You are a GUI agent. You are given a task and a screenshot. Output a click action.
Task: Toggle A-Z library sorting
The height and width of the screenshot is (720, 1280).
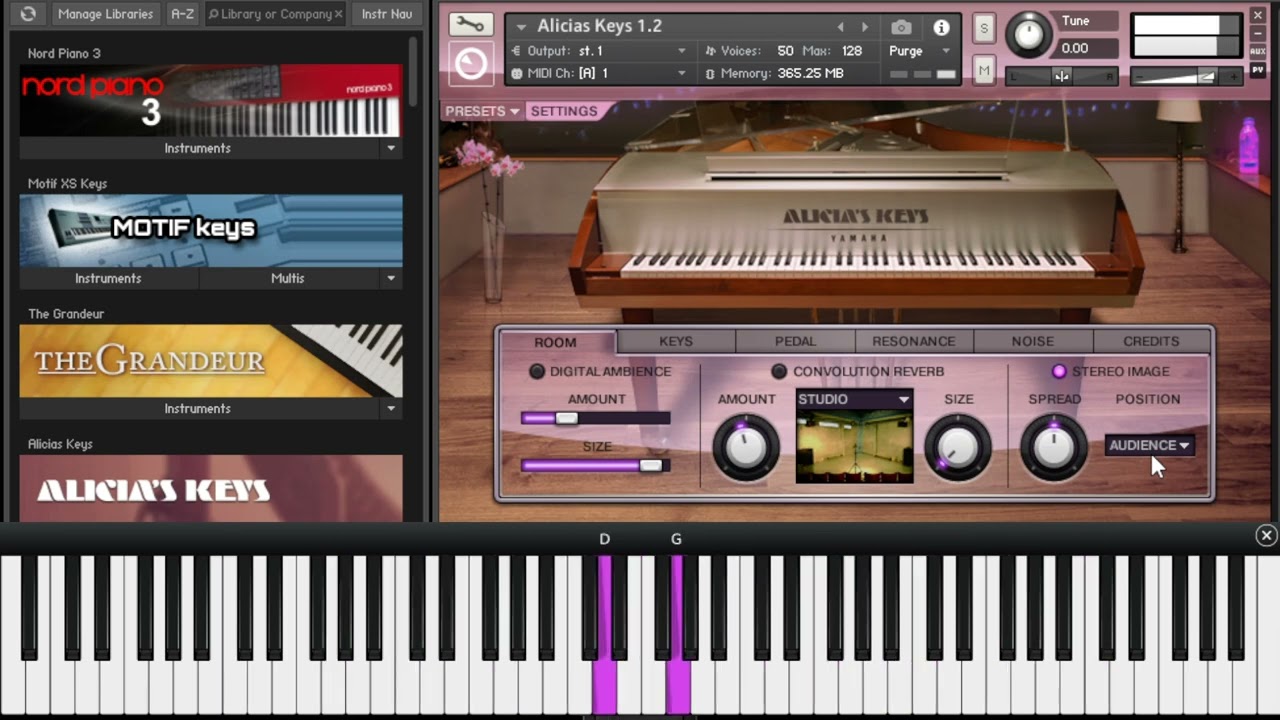(182, 14)
